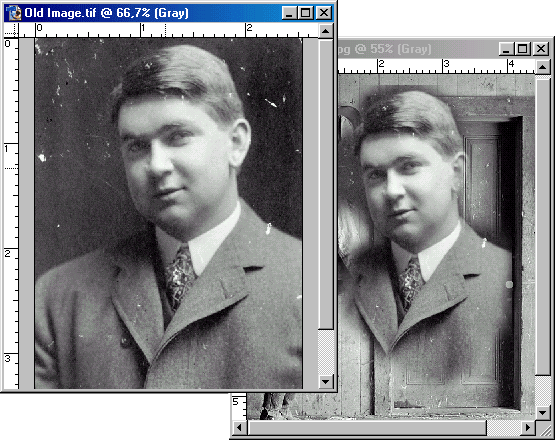This screenshot has height=440, width=555.
Task: Click the resize grip of the 55% window
Action: pos(543,428)
